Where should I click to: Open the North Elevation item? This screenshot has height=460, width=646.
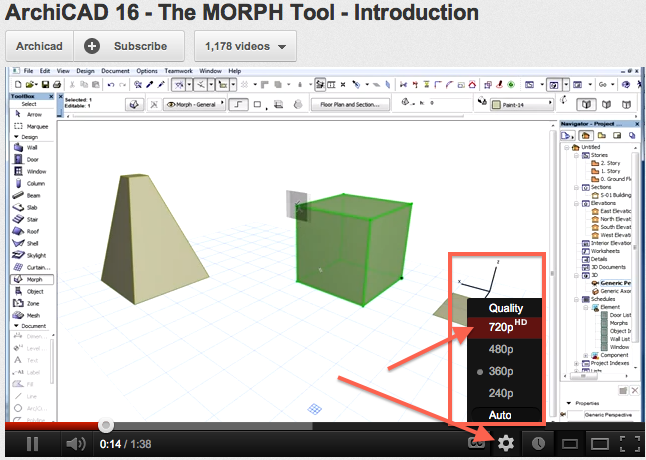pyautogui.click(x=611, y=219)
